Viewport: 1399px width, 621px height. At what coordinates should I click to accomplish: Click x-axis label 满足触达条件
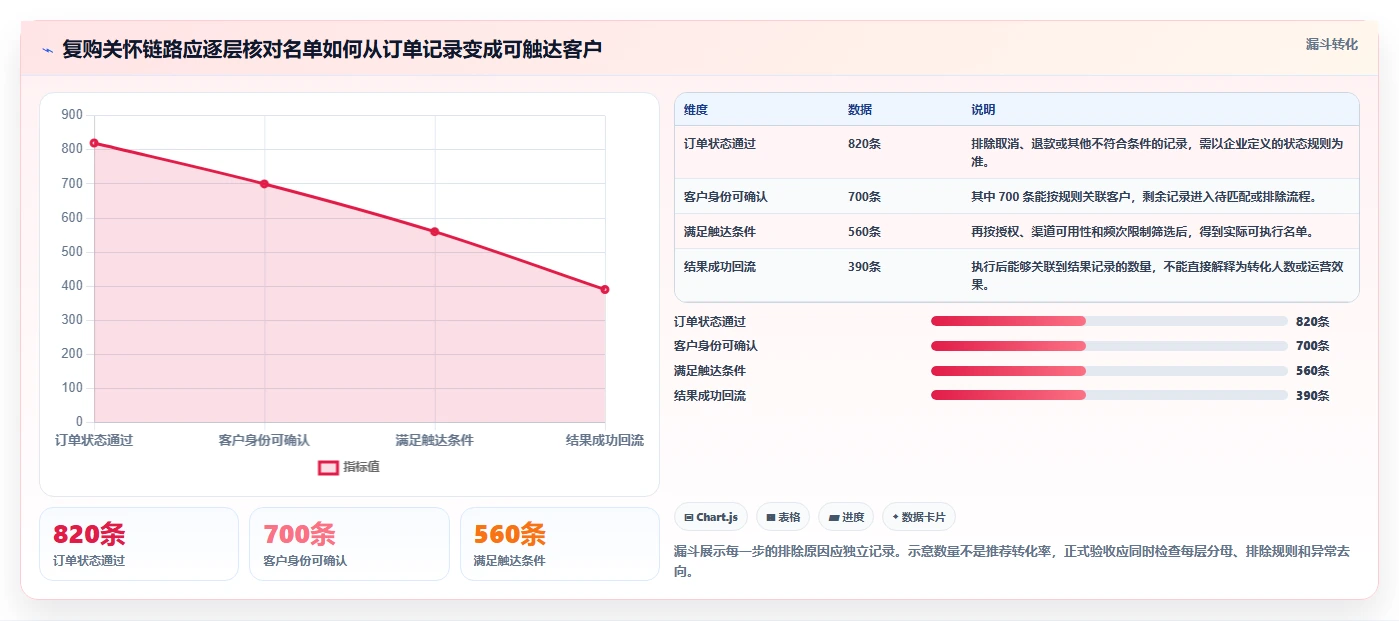tap(435, 440)
